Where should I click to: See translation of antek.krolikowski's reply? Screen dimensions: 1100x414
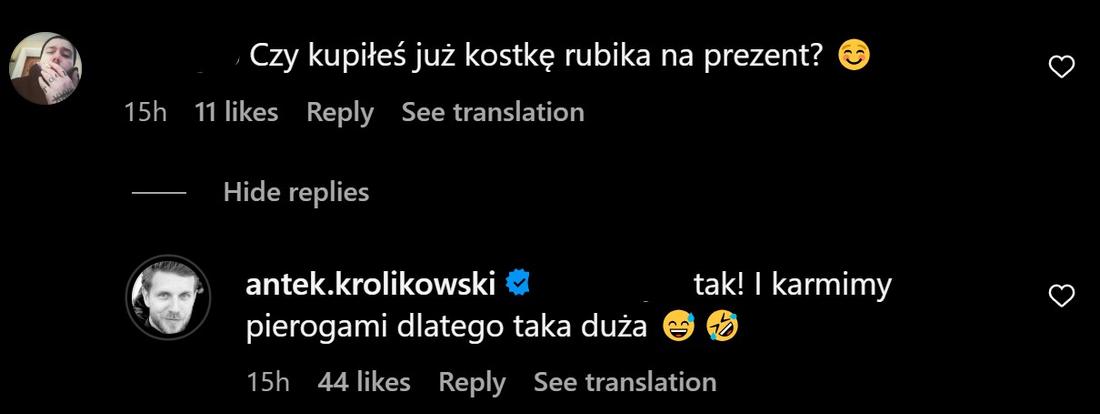coord(625,382)
